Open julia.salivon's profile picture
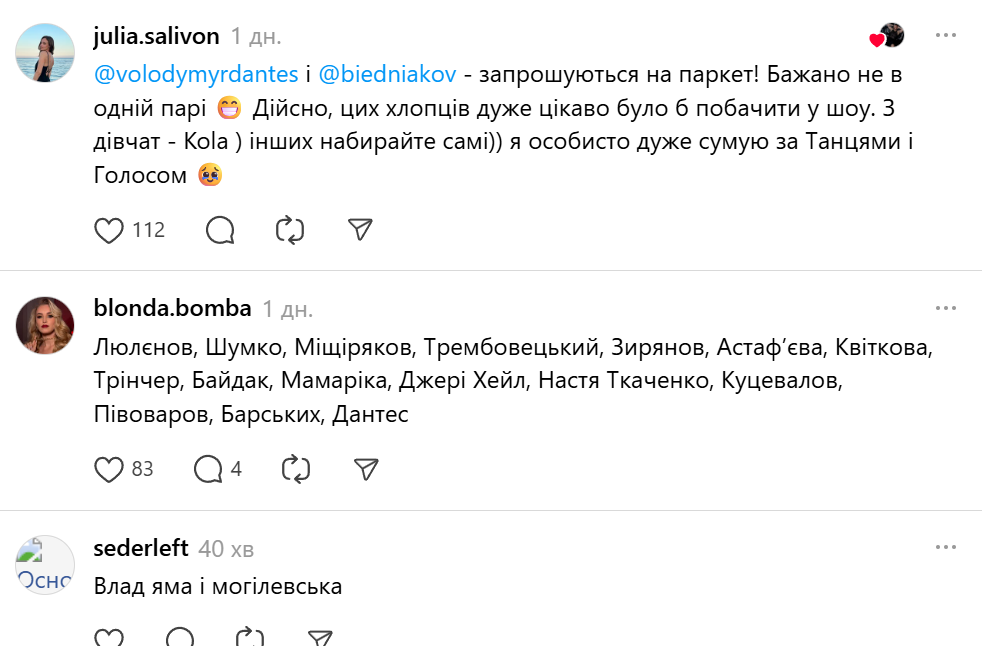982x646 pixels. [45, 53]
